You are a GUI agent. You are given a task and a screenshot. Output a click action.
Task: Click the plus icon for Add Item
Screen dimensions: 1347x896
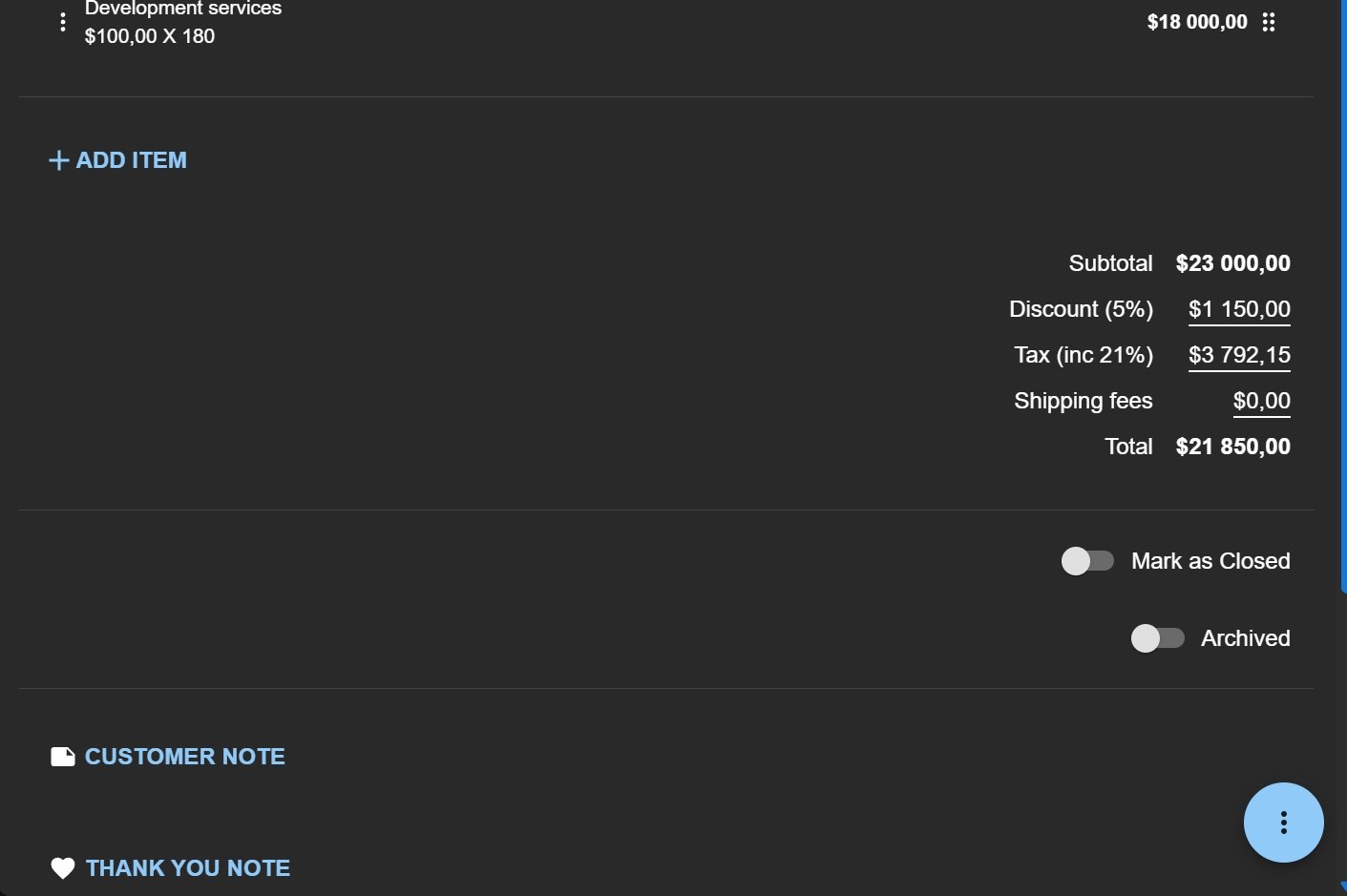pos(58,160)
